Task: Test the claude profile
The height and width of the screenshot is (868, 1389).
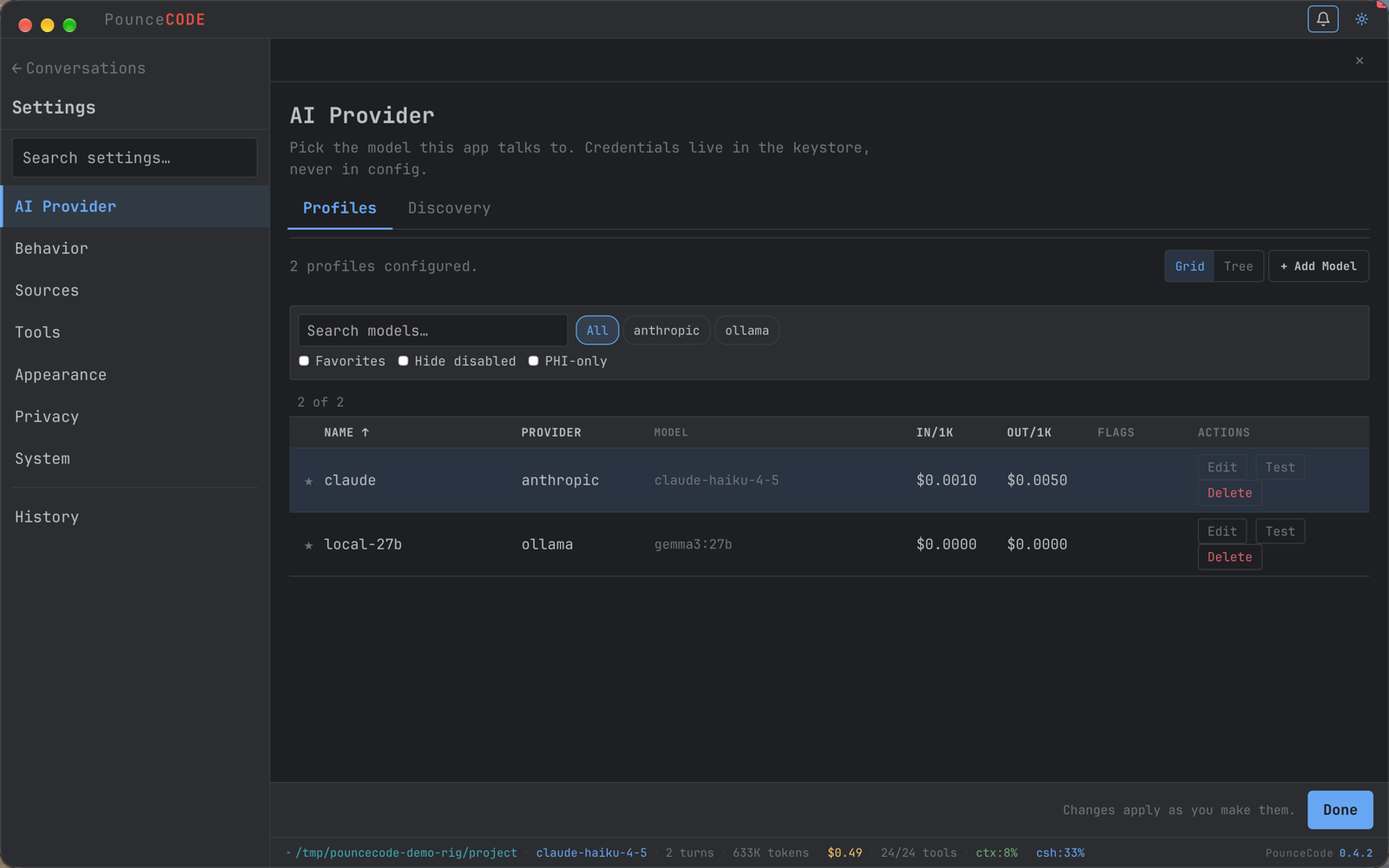Action: point(1280,467)
